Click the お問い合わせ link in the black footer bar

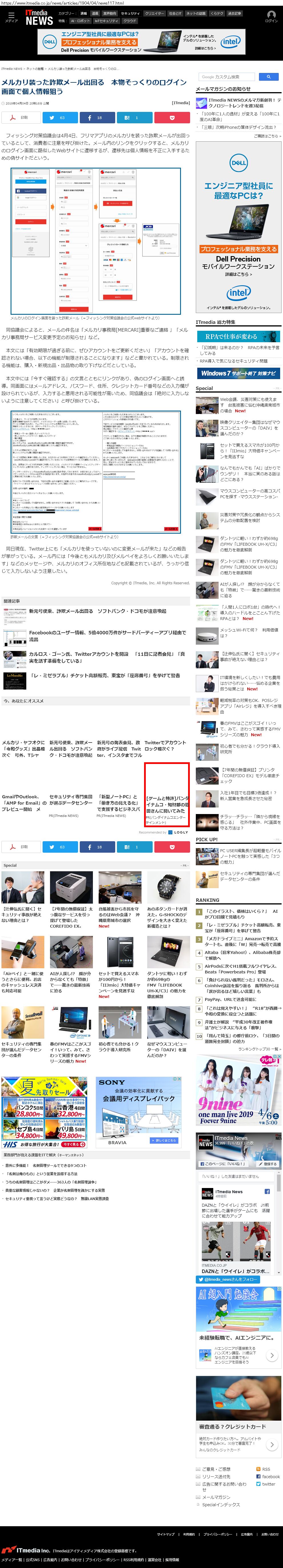pos(270,1534)
